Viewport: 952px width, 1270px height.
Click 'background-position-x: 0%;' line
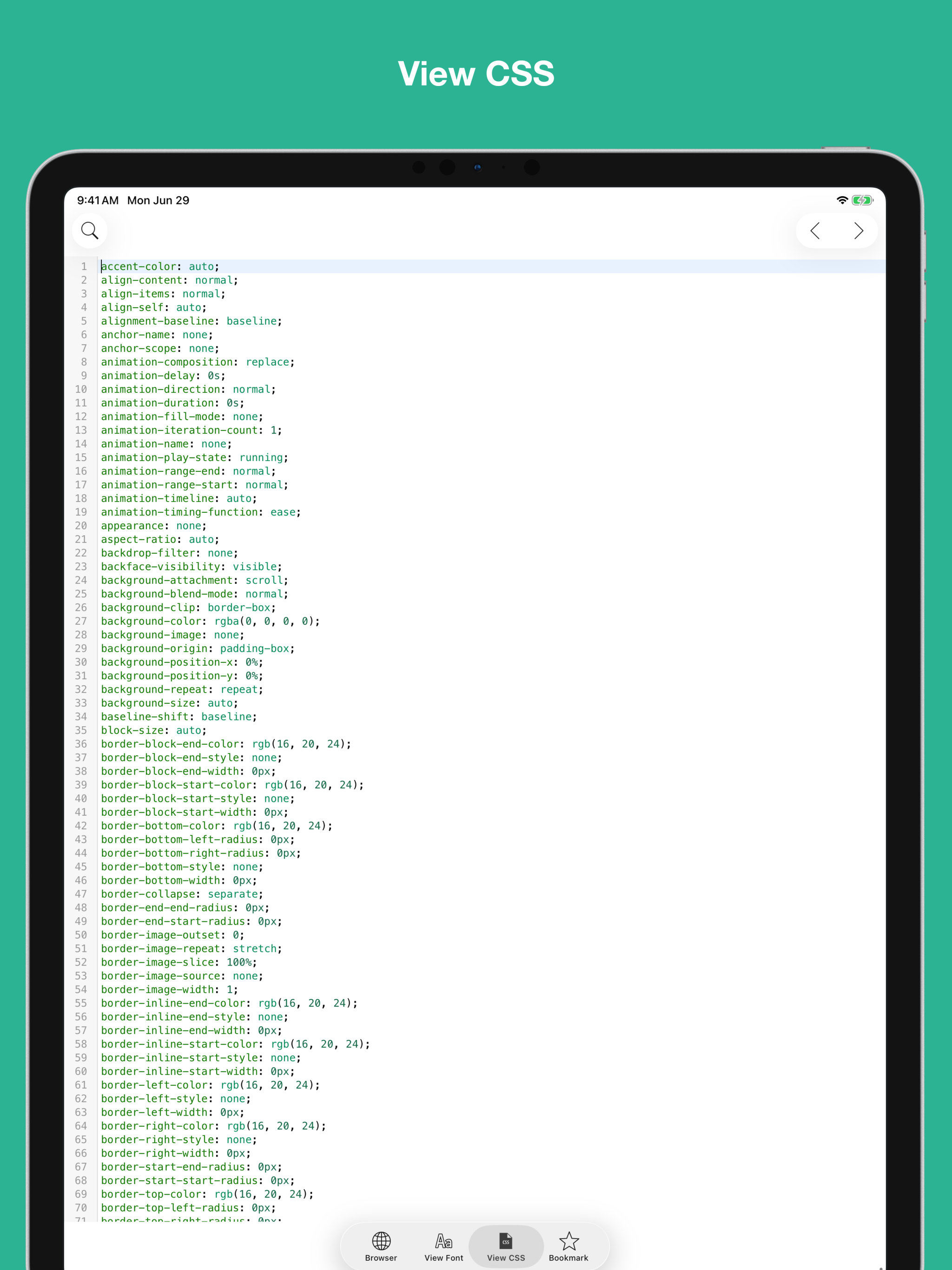[182, 662]
